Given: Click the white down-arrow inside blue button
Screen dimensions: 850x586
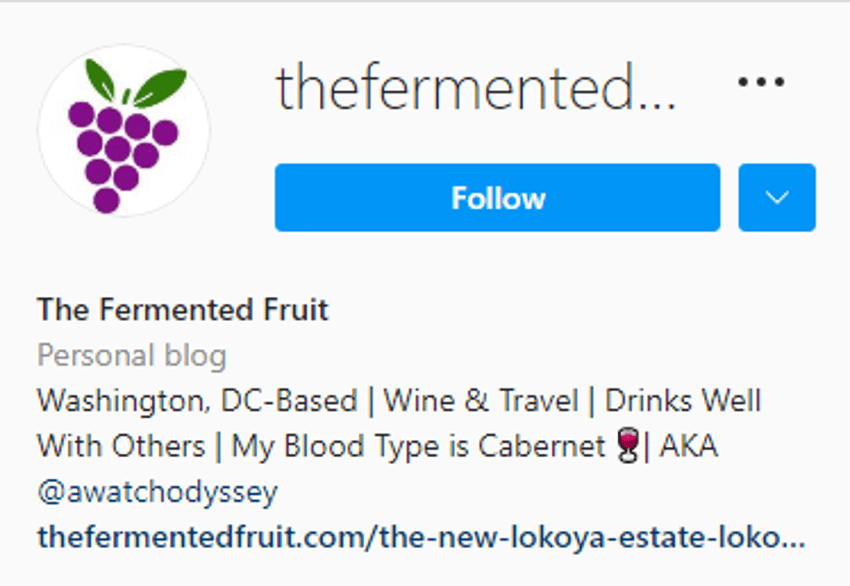Looking at the screenshot, I should click(x=777, y=197).
